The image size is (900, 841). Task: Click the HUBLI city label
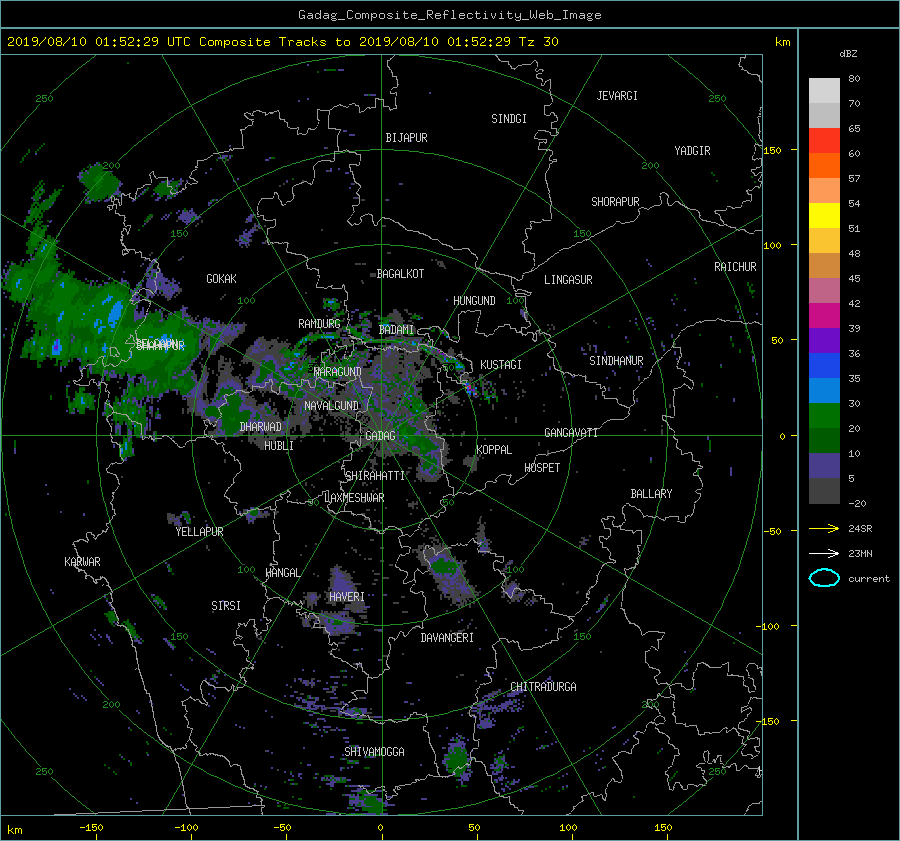(x=278, y=445)
